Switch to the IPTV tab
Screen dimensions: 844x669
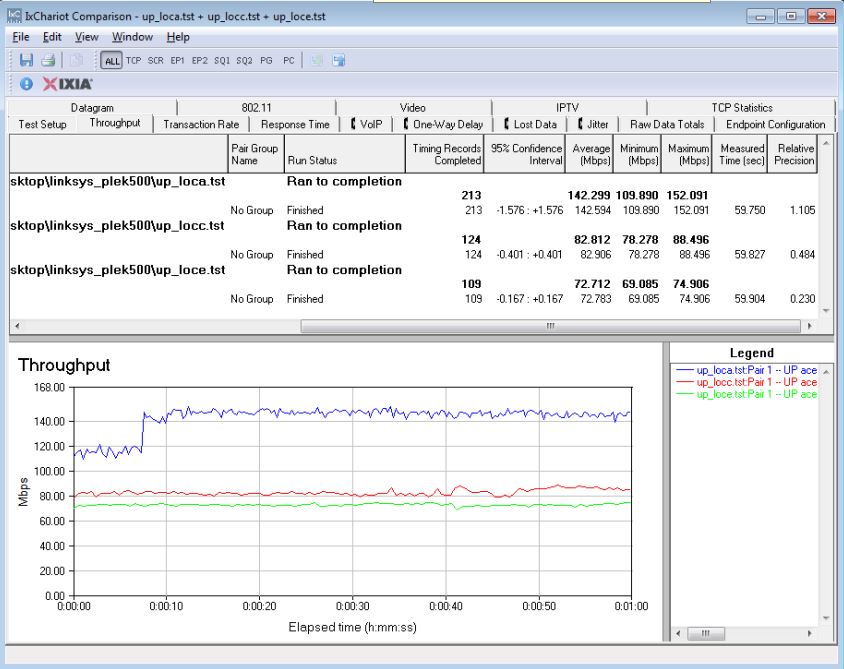point(568,108)
